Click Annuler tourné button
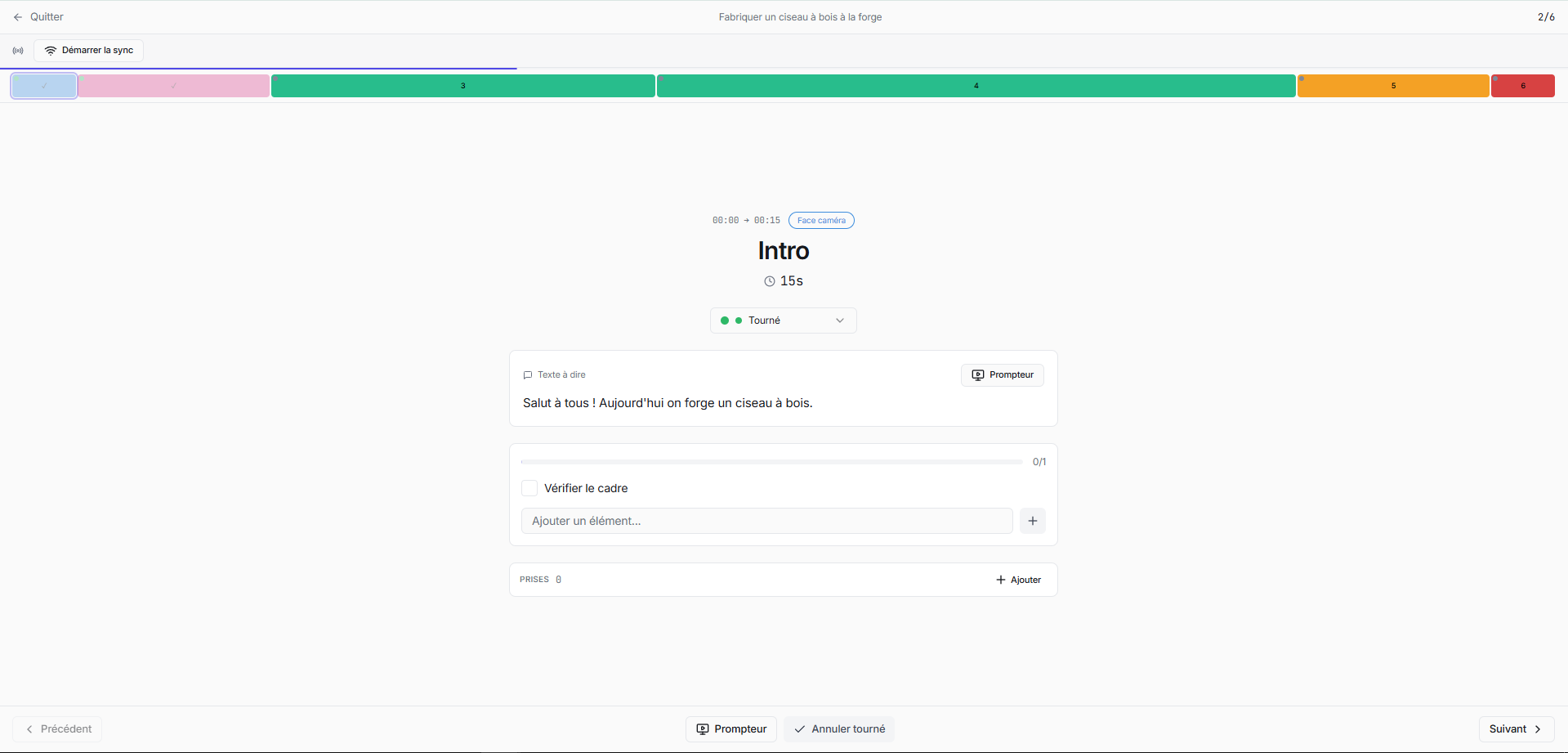Image resolution: width=1568 pixels, height=753 pixels. tap(839, 729)
